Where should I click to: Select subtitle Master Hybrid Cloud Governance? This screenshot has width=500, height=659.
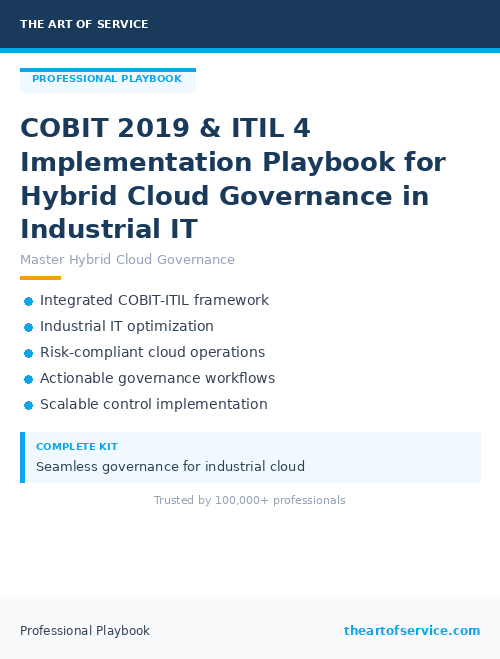pos(127,260)
